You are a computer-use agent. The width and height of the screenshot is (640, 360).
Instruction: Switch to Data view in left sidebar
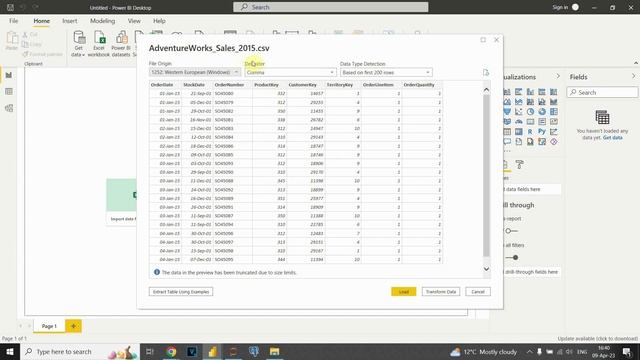click(9, 91)
